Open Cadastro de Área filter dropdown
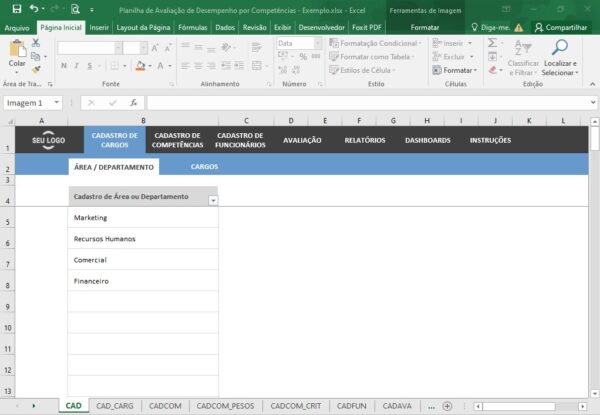 (213, 201)
